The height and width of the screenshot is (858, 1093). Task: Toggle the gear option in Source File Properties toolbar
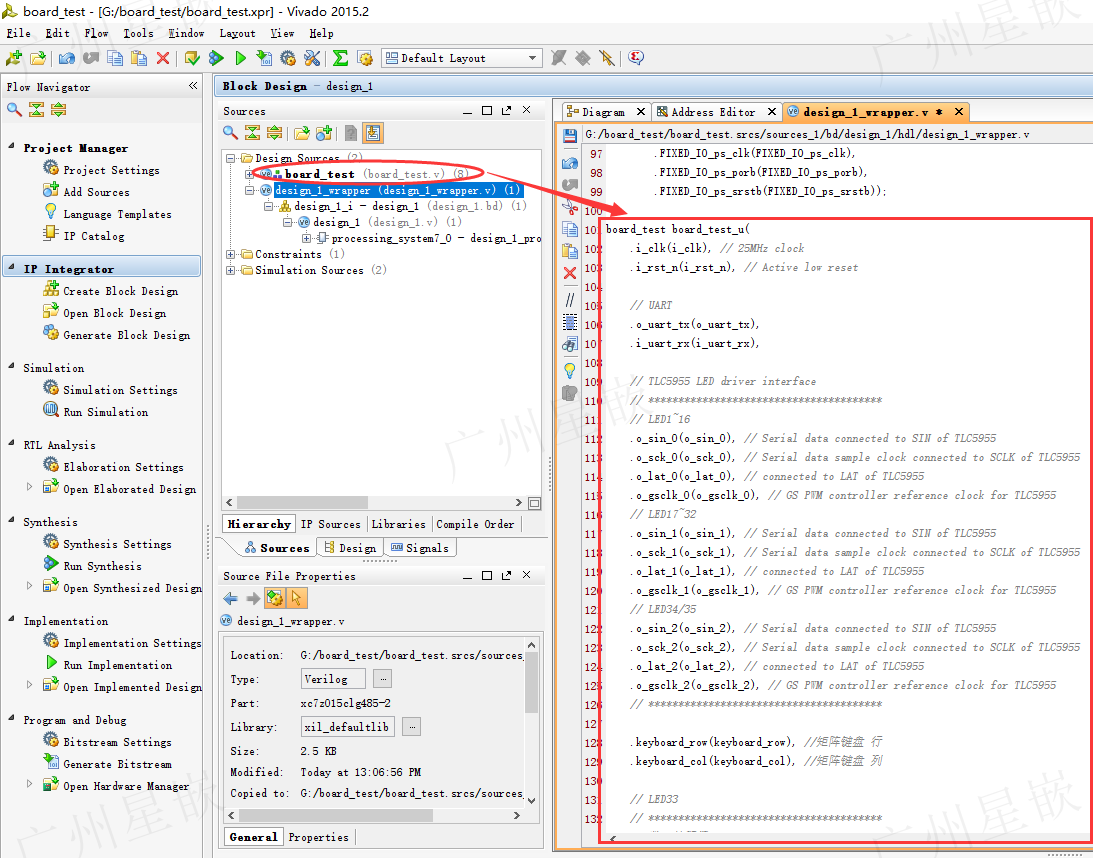click(274, 598)
